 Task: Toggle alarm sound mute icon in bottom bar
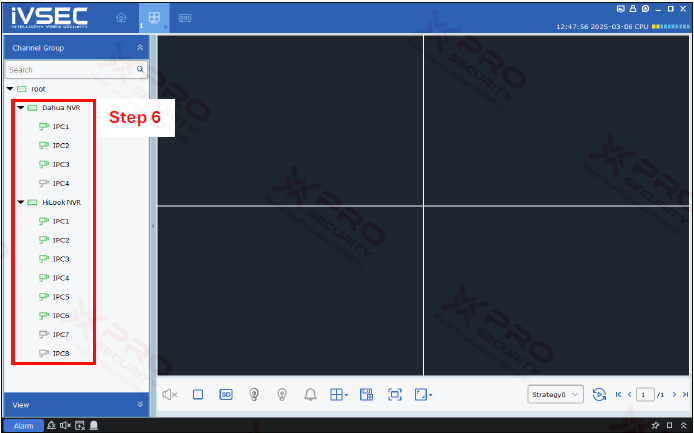[66, 425]
